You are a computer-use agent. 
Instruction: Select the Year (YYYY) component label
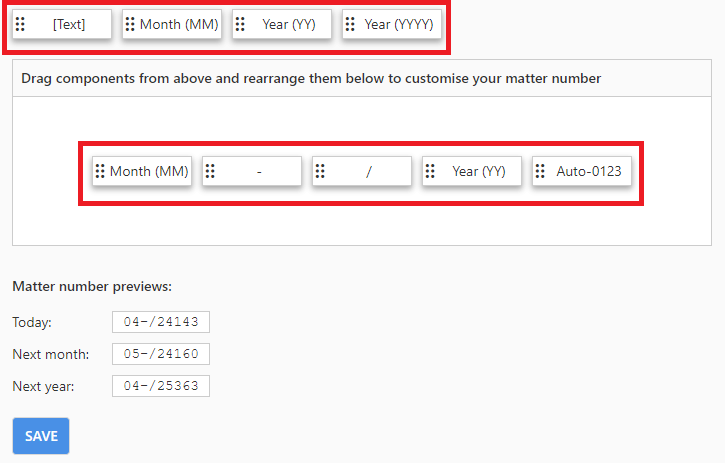pyautogui.click(x=399, y=24)
